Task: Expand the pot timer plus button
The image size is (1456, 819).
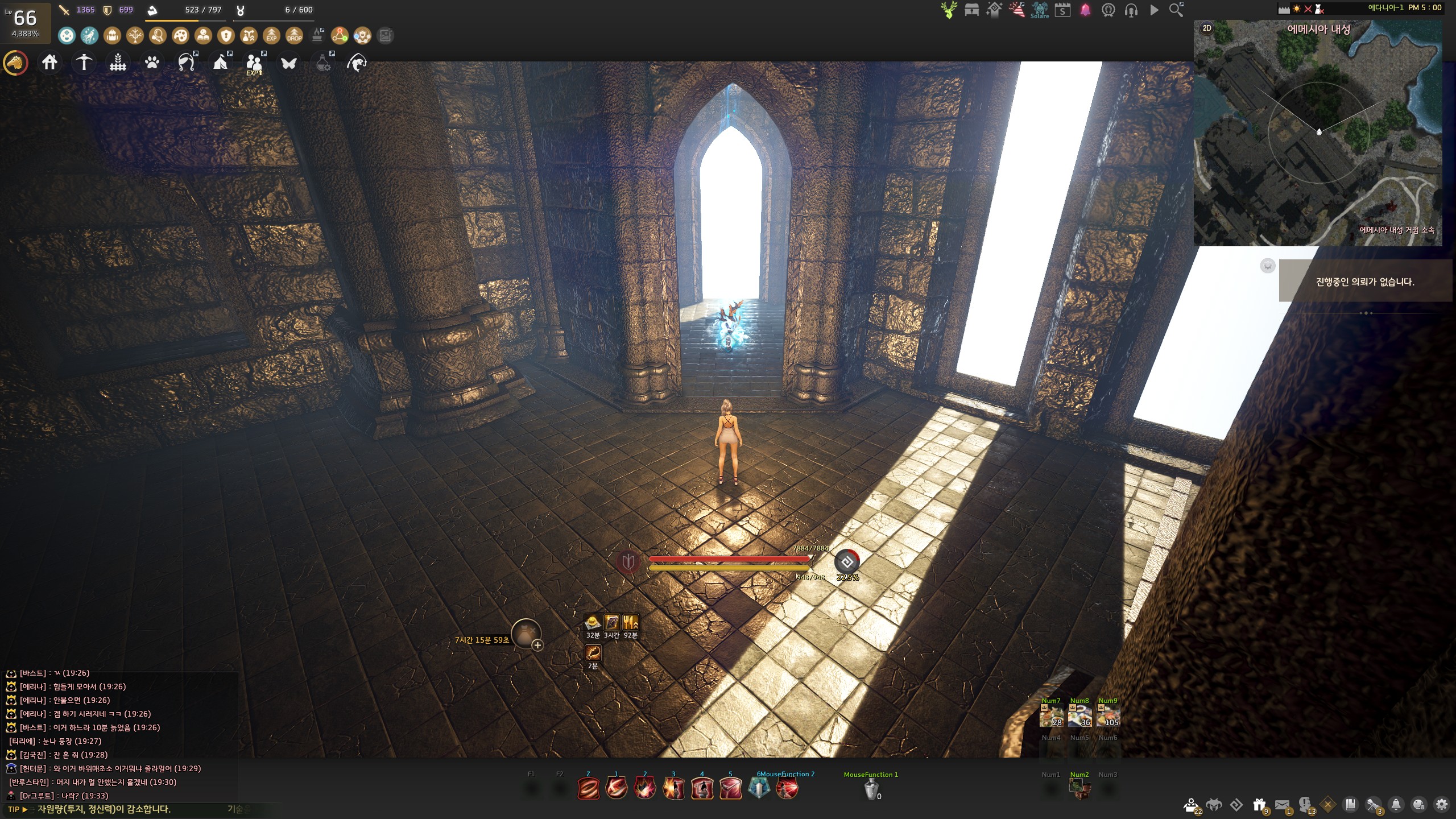Action: (x=537, y=645)
